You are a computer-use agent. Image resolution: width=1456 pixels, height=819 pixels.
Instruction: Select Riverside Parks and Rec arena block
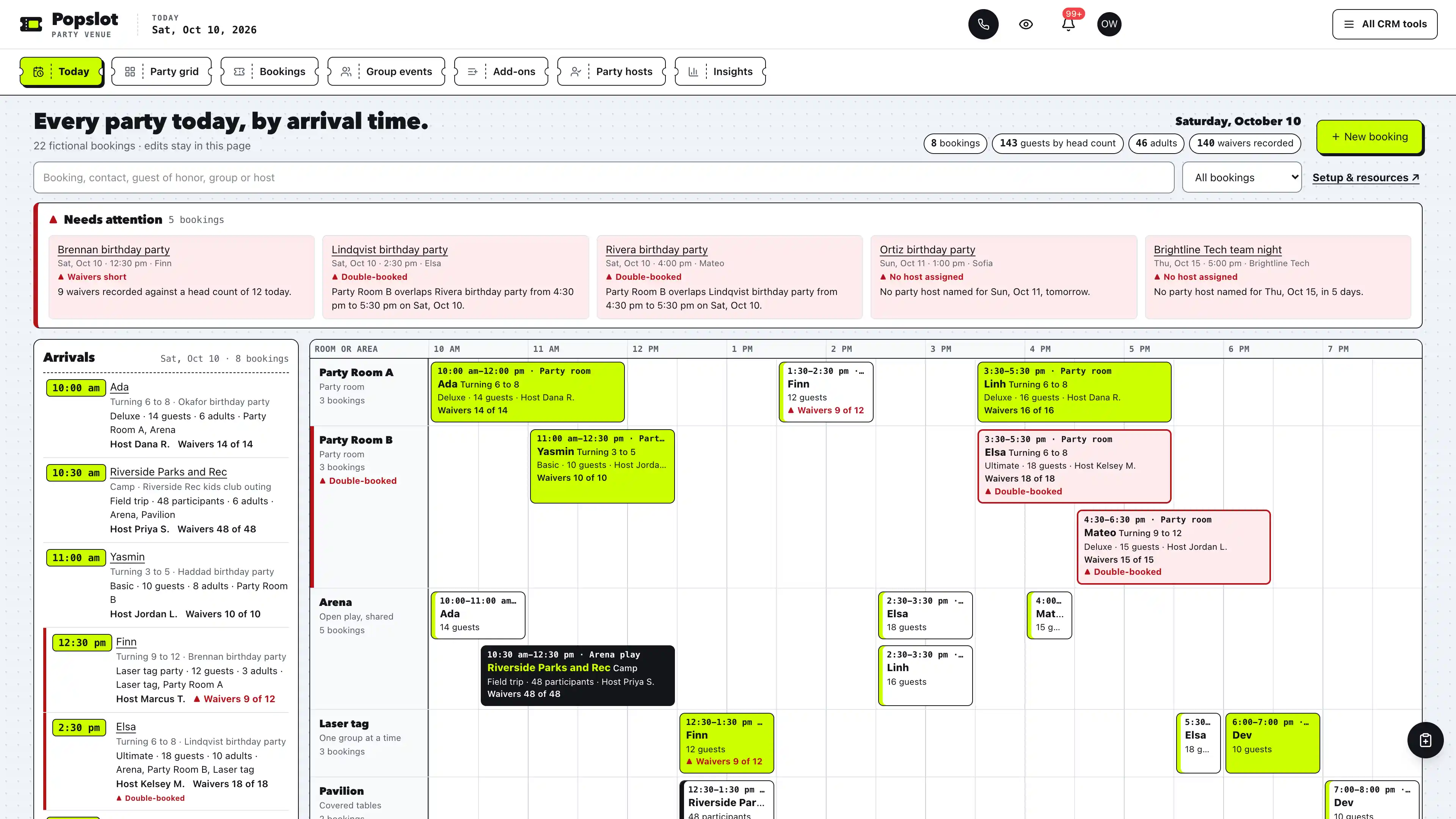(577, 675)
